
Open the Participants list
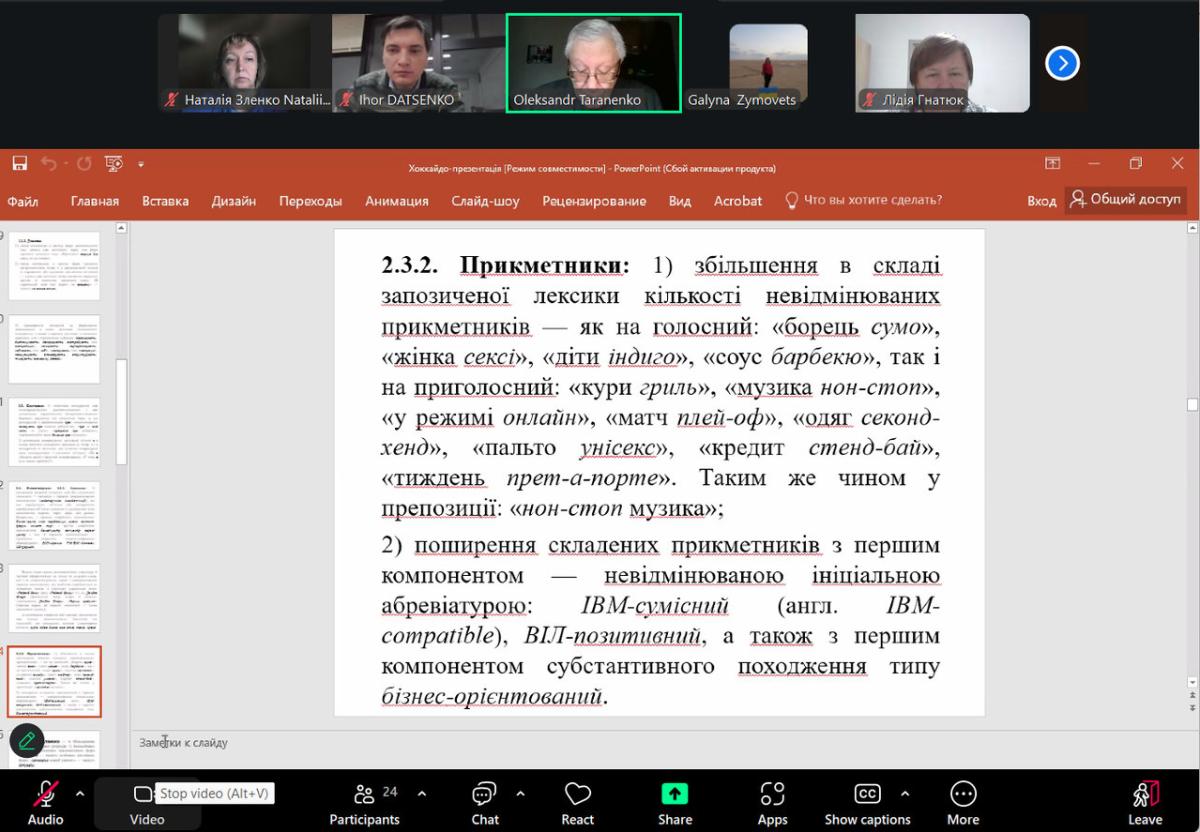click(365, 795)
